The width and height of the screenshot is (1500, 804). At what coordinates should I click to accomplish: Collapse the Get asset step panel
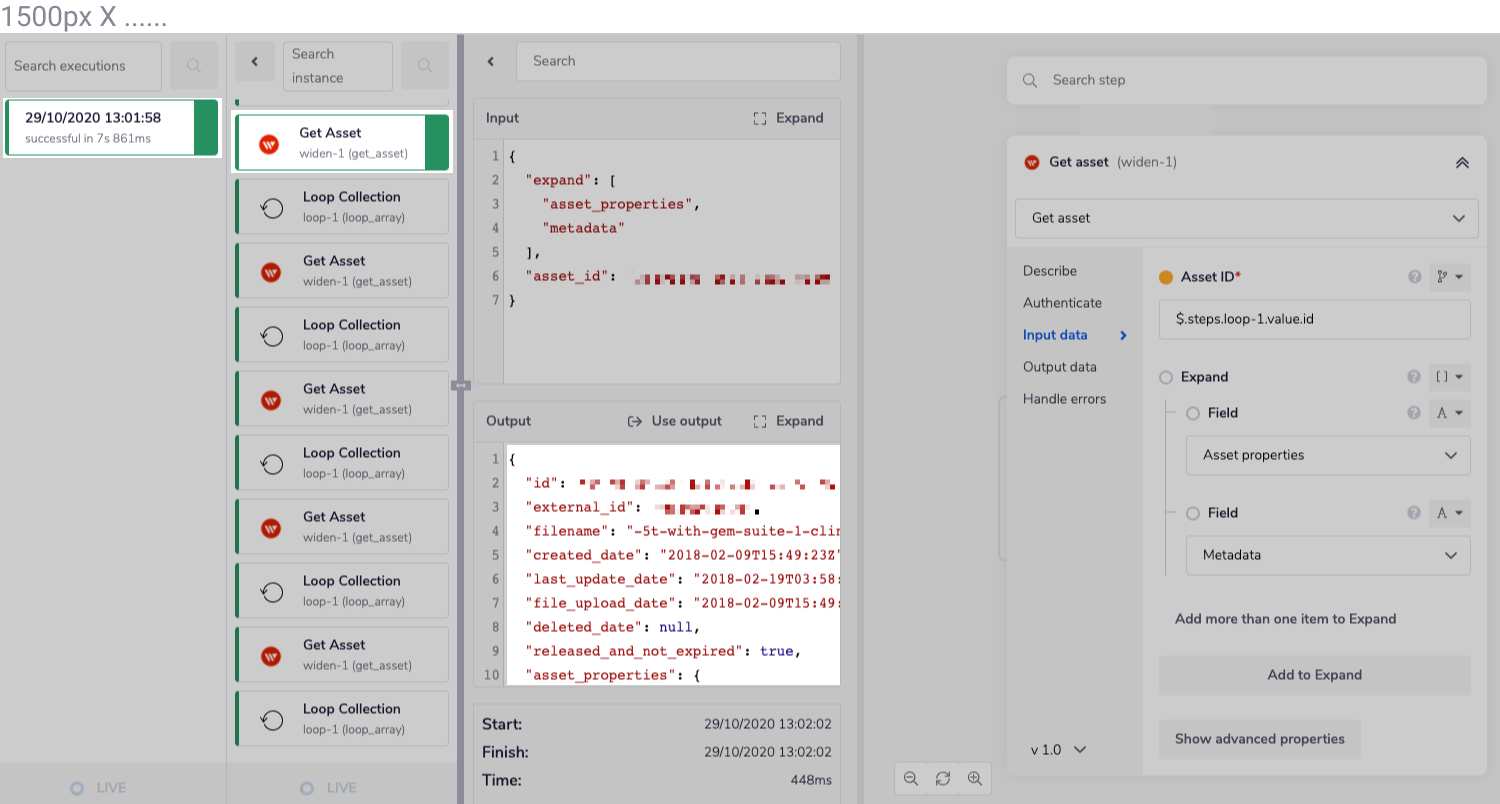[1462, 162]
